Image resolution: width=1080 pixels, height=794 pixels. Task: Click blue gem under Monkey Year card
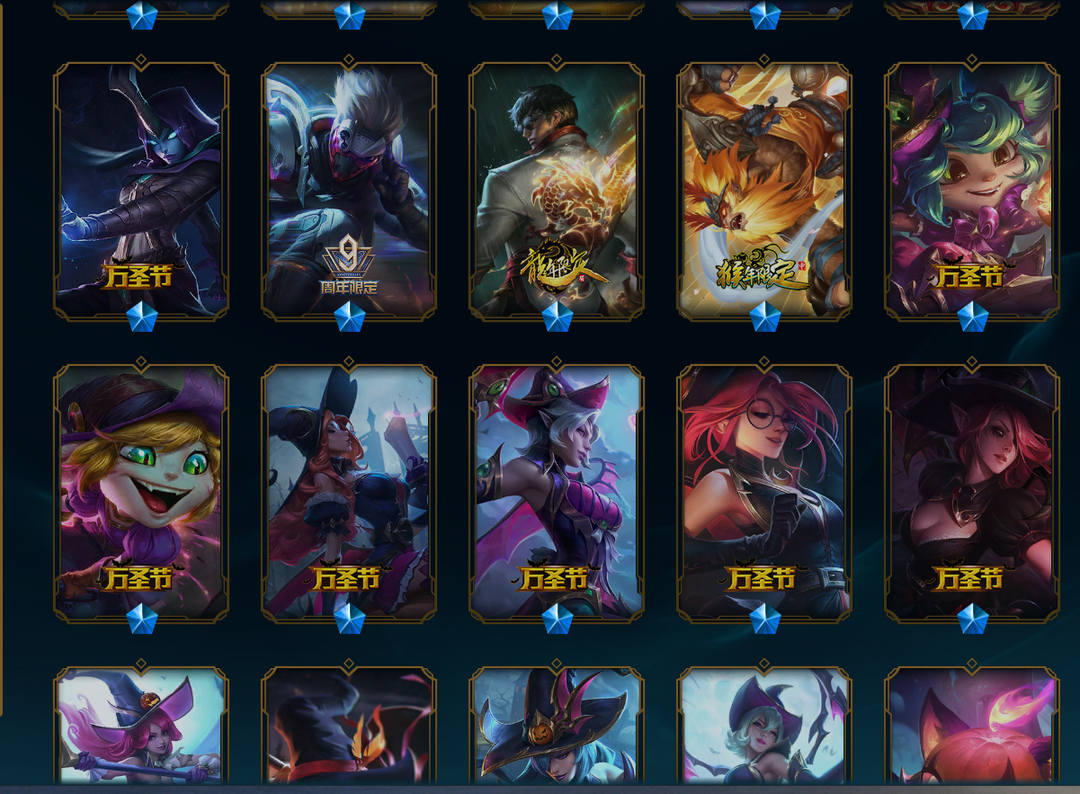pyautogui.click(x=765, y=317)
